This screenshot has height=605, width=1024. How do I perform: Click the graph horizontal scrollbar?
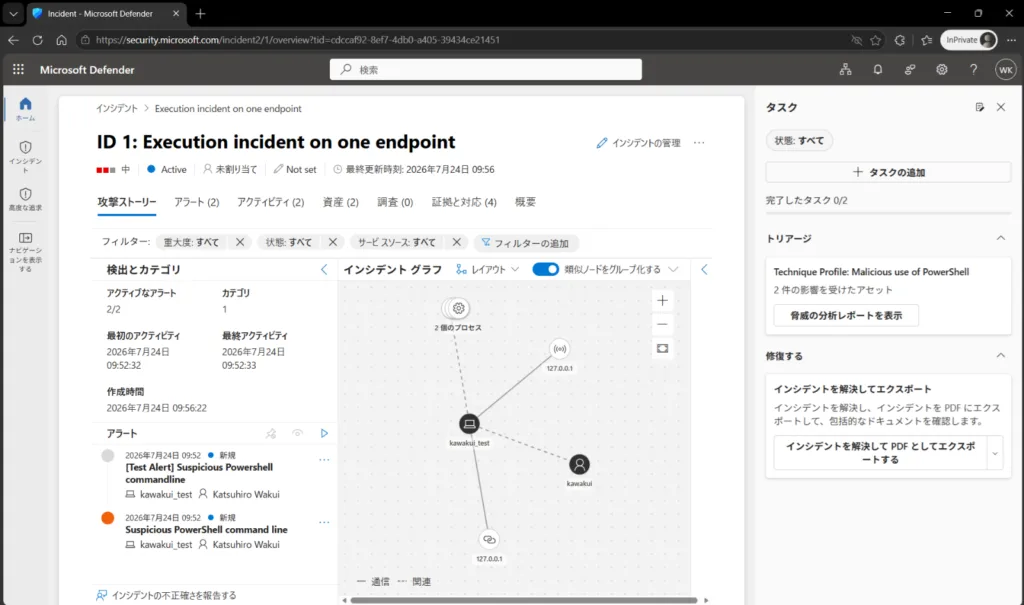pos(524,600)
